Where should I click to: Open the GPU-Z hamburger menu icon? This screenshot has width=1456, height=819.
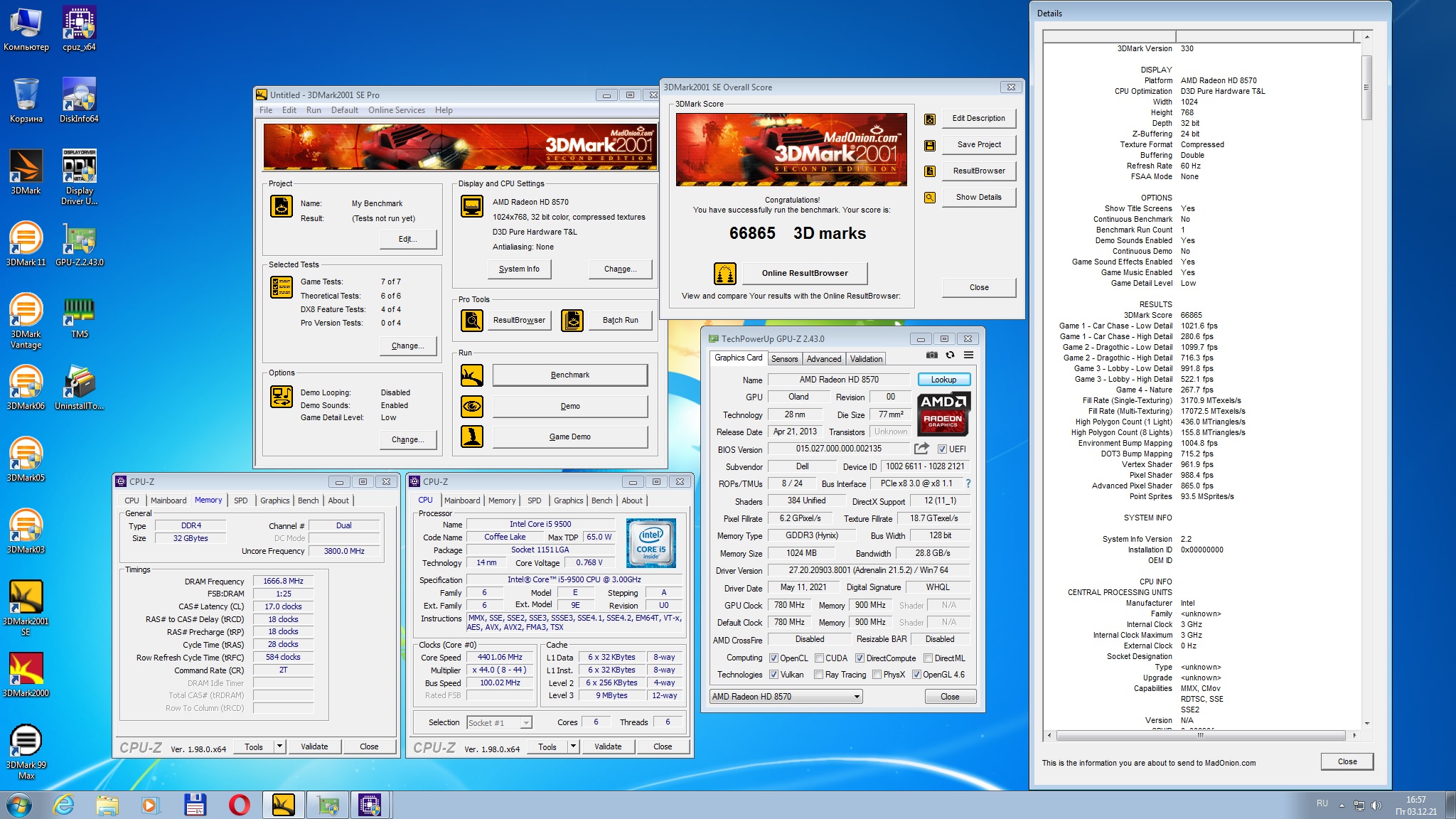[968, 355]
